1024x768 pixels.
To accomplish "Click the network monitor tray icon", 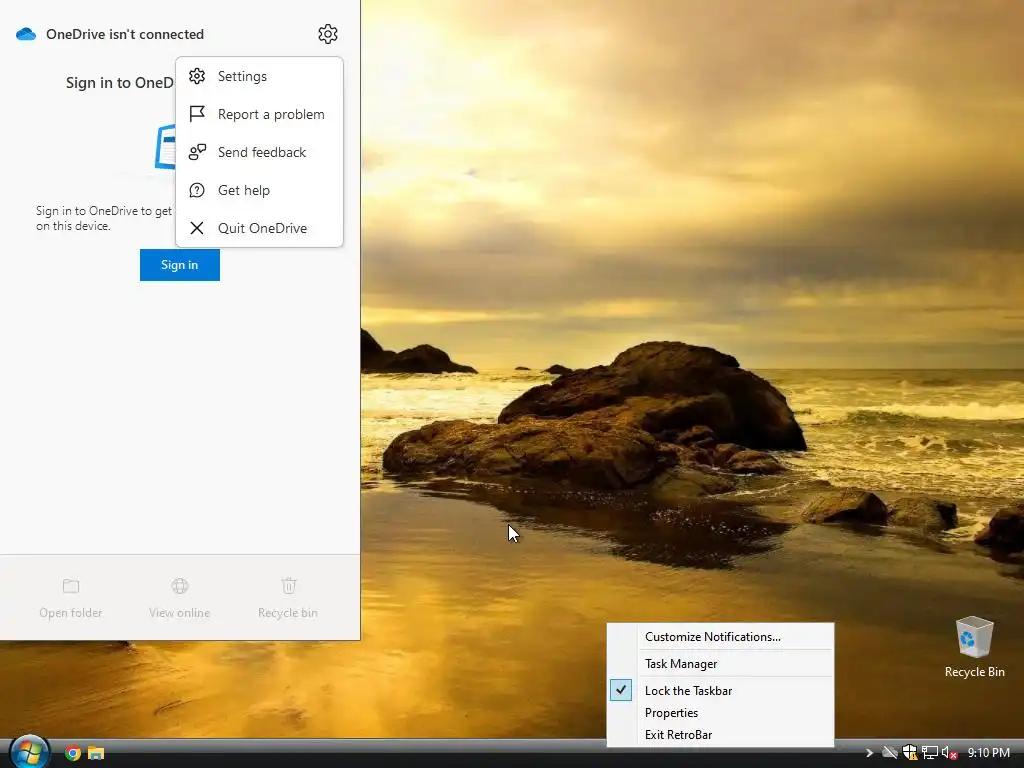I will pyautogui.click(x=930, y=753).
